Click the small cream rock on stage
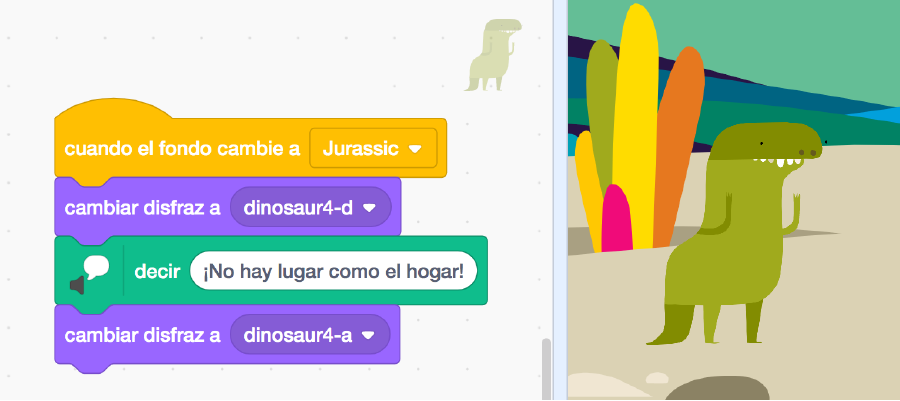This screenshot has width=900, height=401. pos(656,378)
